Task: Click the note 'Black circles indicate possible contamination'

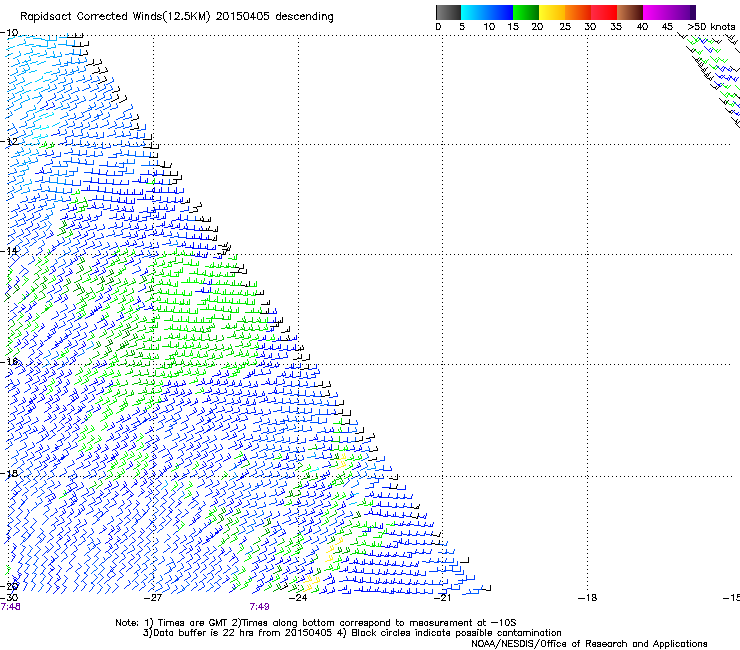Action: coord(456,633)
